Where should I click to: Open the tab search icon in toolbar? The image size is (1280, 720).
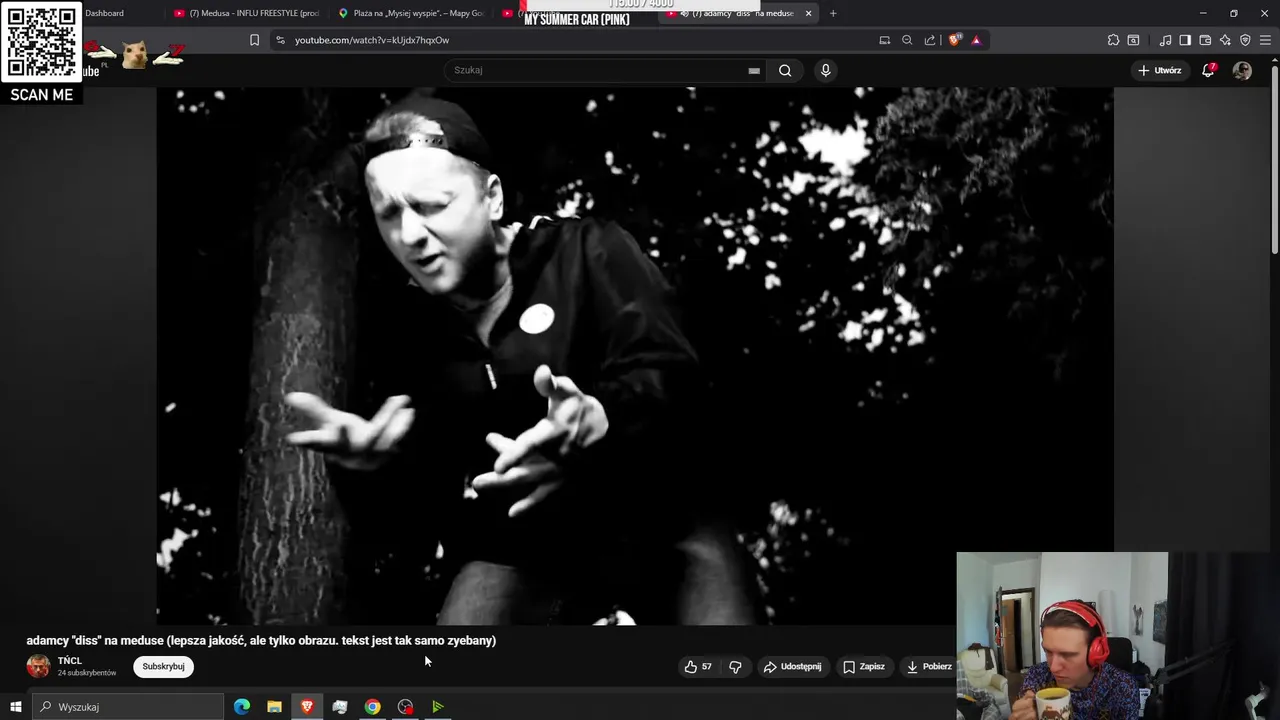[1133, 40]
